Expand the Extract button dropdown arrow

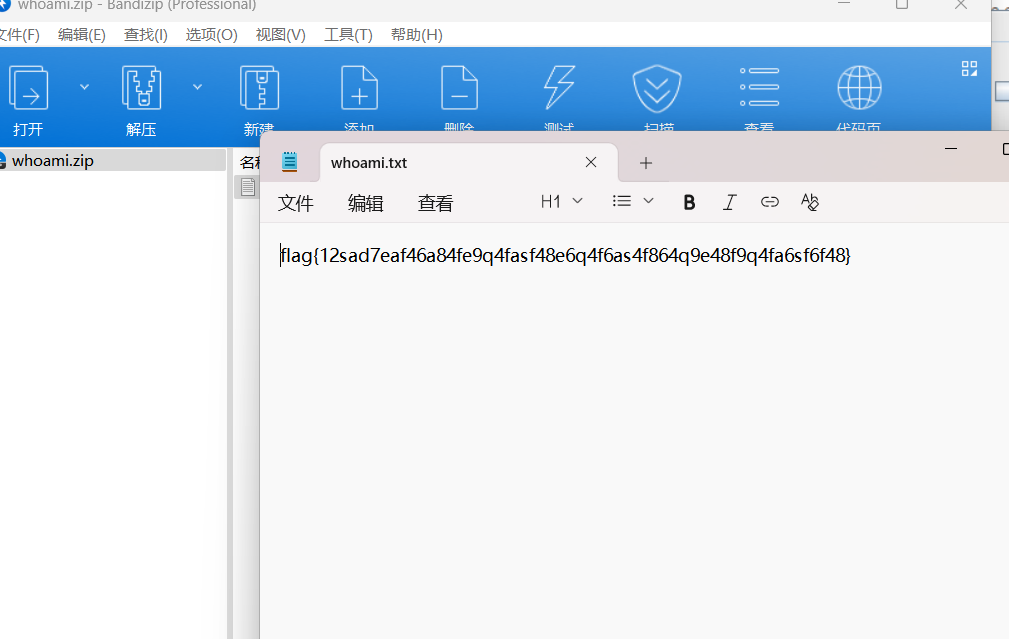click(x=197, y=88)
